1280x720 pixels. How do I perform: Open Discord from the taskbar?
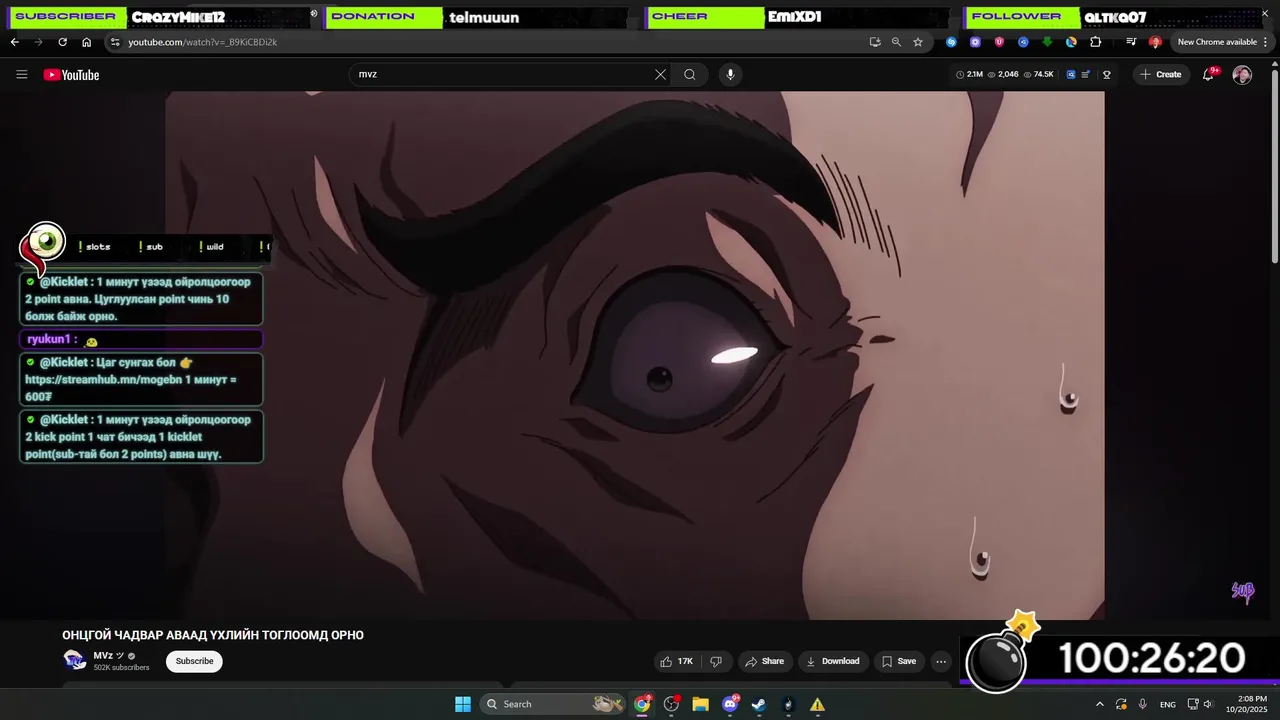click(730, 704)
